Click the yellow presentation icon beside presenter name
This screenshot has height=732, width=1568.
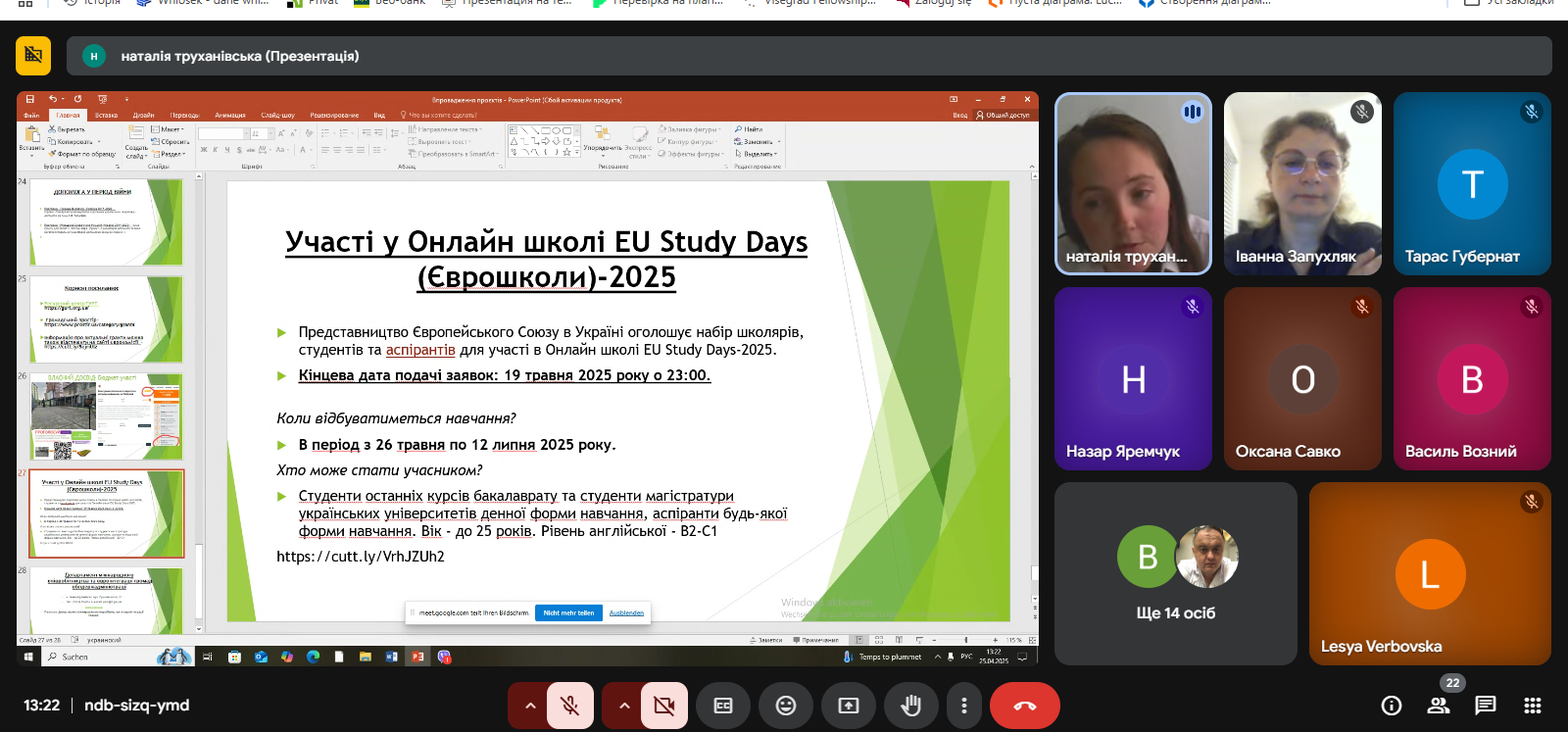coord(33,56)
